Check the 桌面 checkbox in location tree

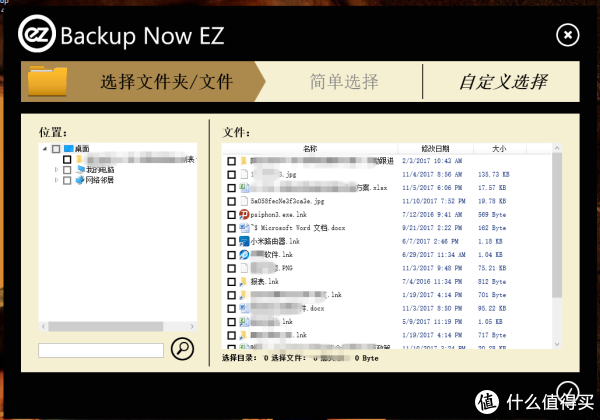[56, 149]
